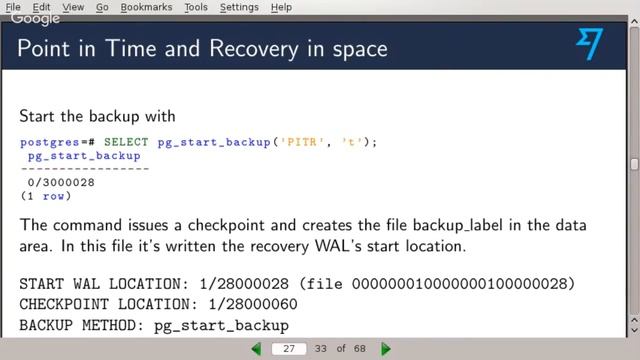Open the Edit menu
The height and width of the screenshot is (360, 640).
(41, 7)
